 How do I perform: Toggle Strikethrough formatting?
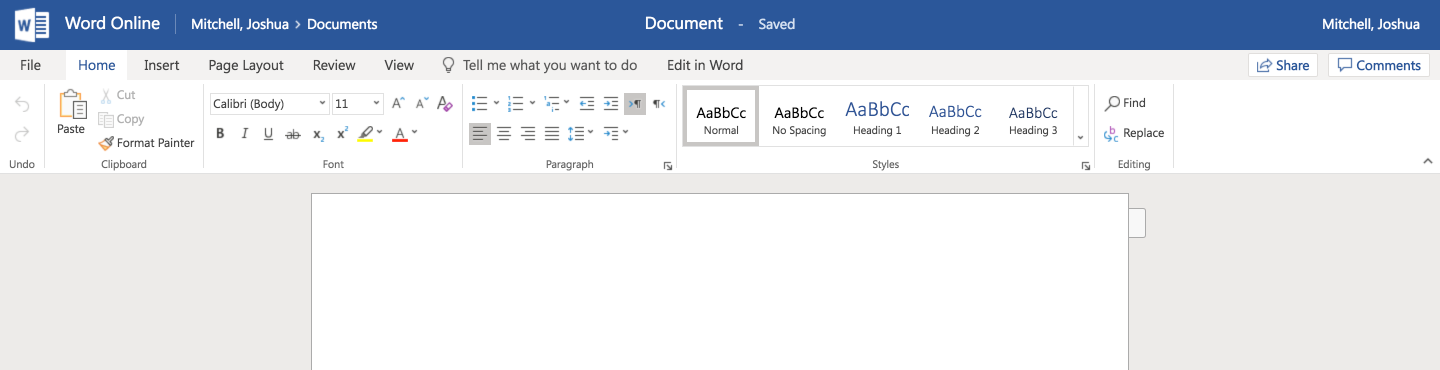(x=293, y=134)
